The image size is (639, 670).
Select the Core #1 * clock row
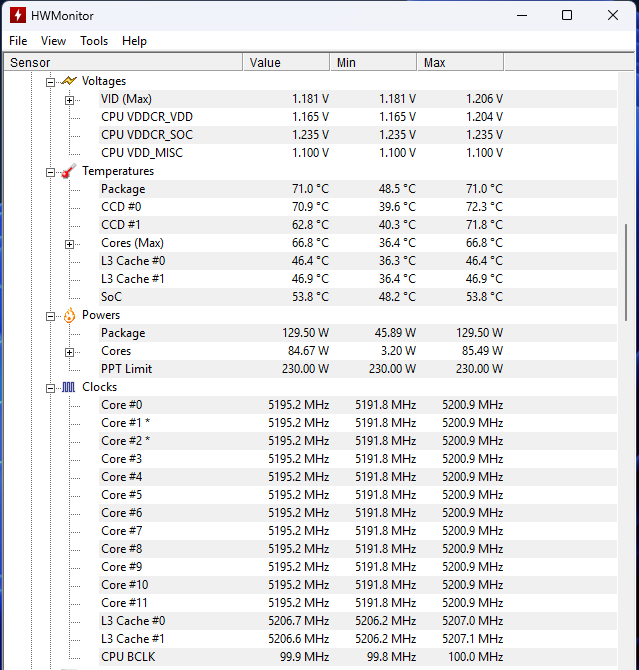(x=358, y=423)
